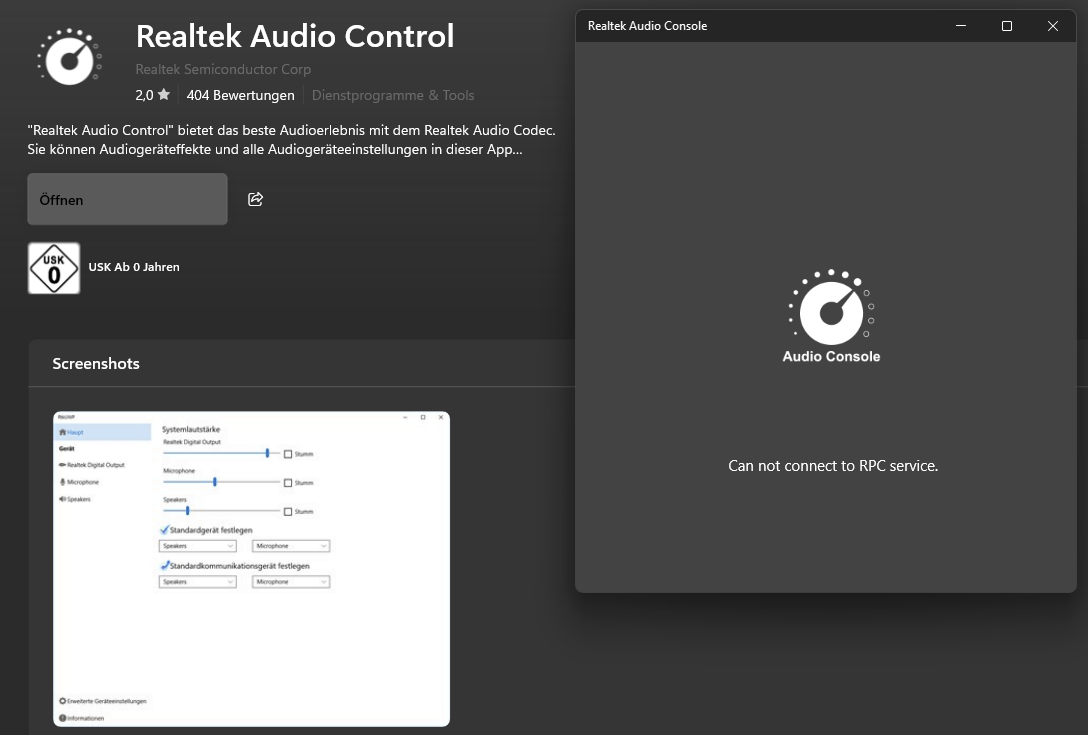Viewport: 1088px width, 735px height.
Task: Open the 404 Bewertungen ratings link
Action: click(240, 95)
